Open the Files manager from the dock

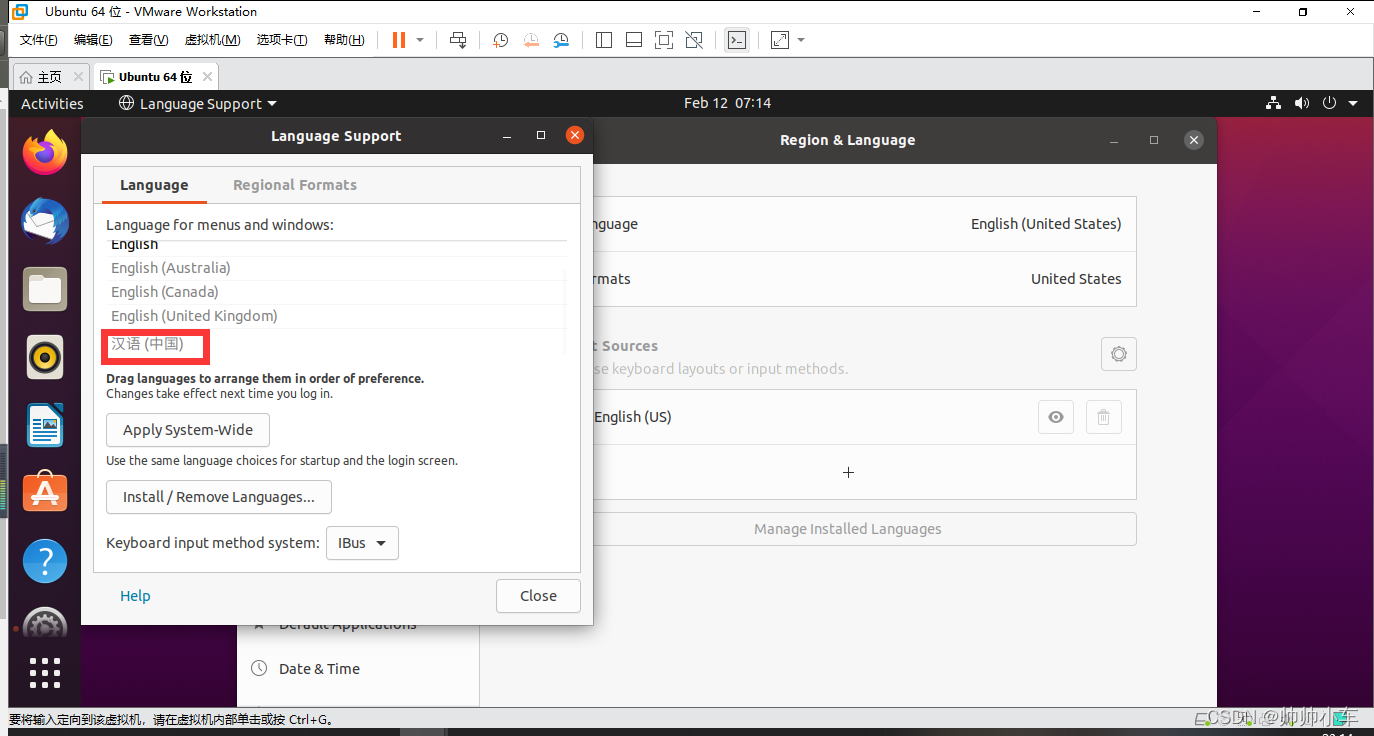click(45, 289)
